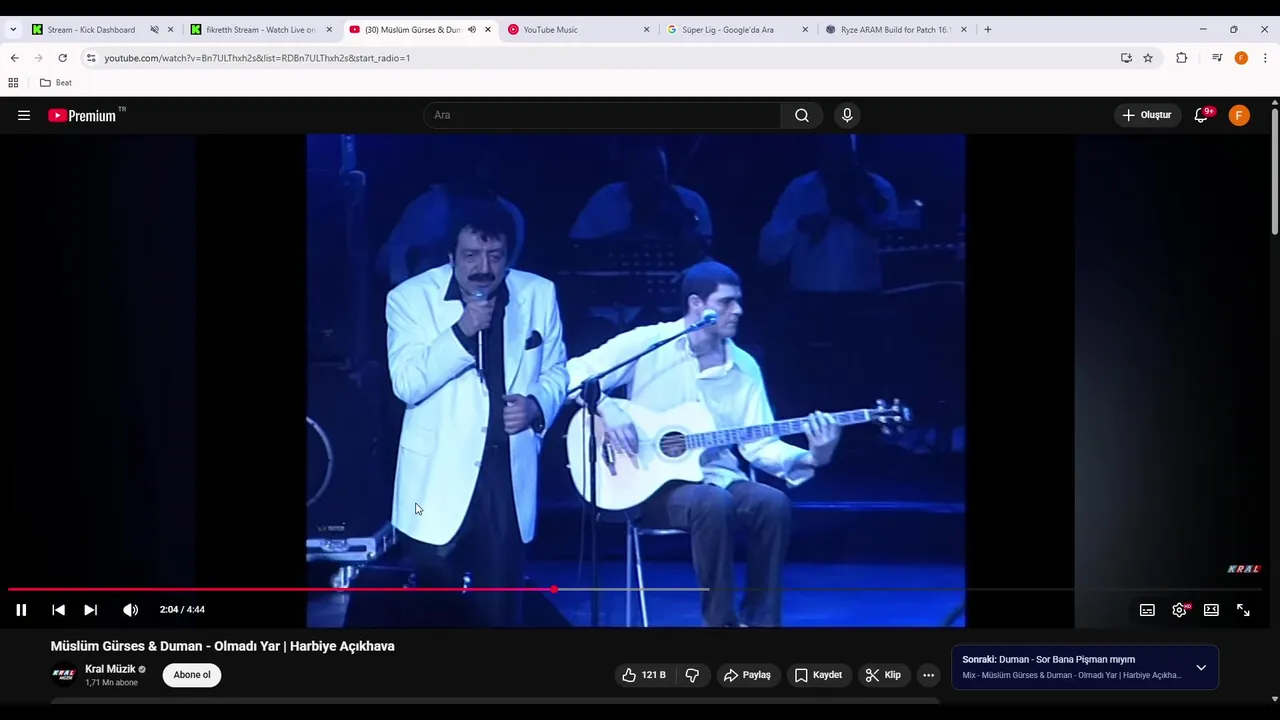
Task: Dislike the video
Action: (692, 675)
